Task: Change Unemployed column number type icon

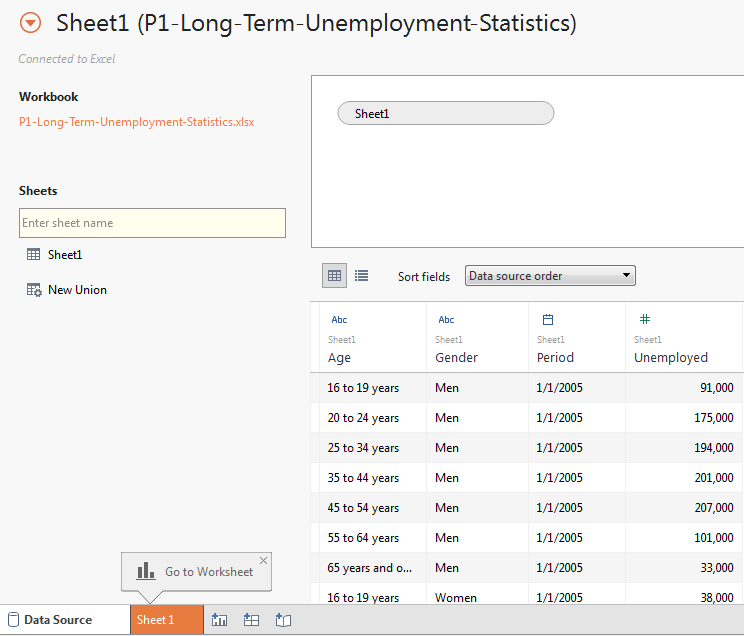Action: click(645, 319)
